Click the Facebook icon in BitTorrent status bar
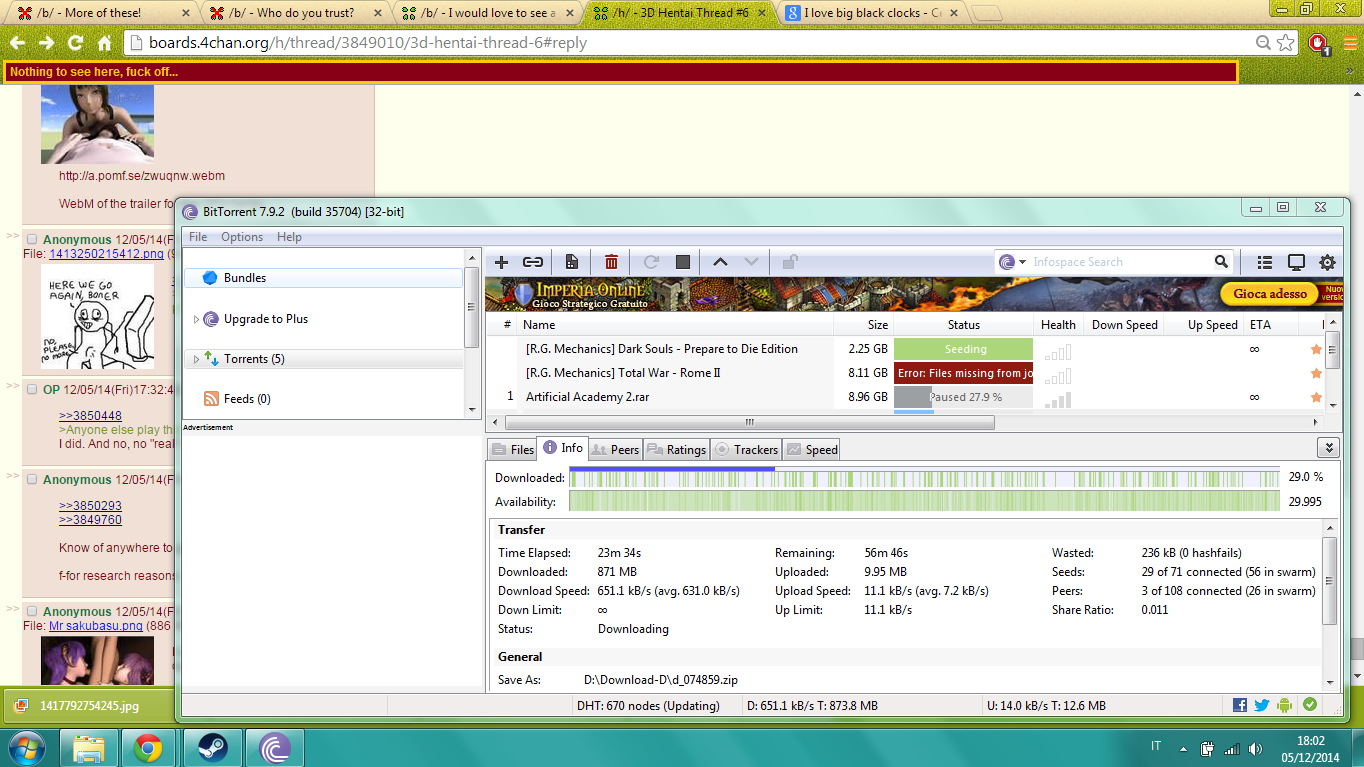 tap(1240, 705)
